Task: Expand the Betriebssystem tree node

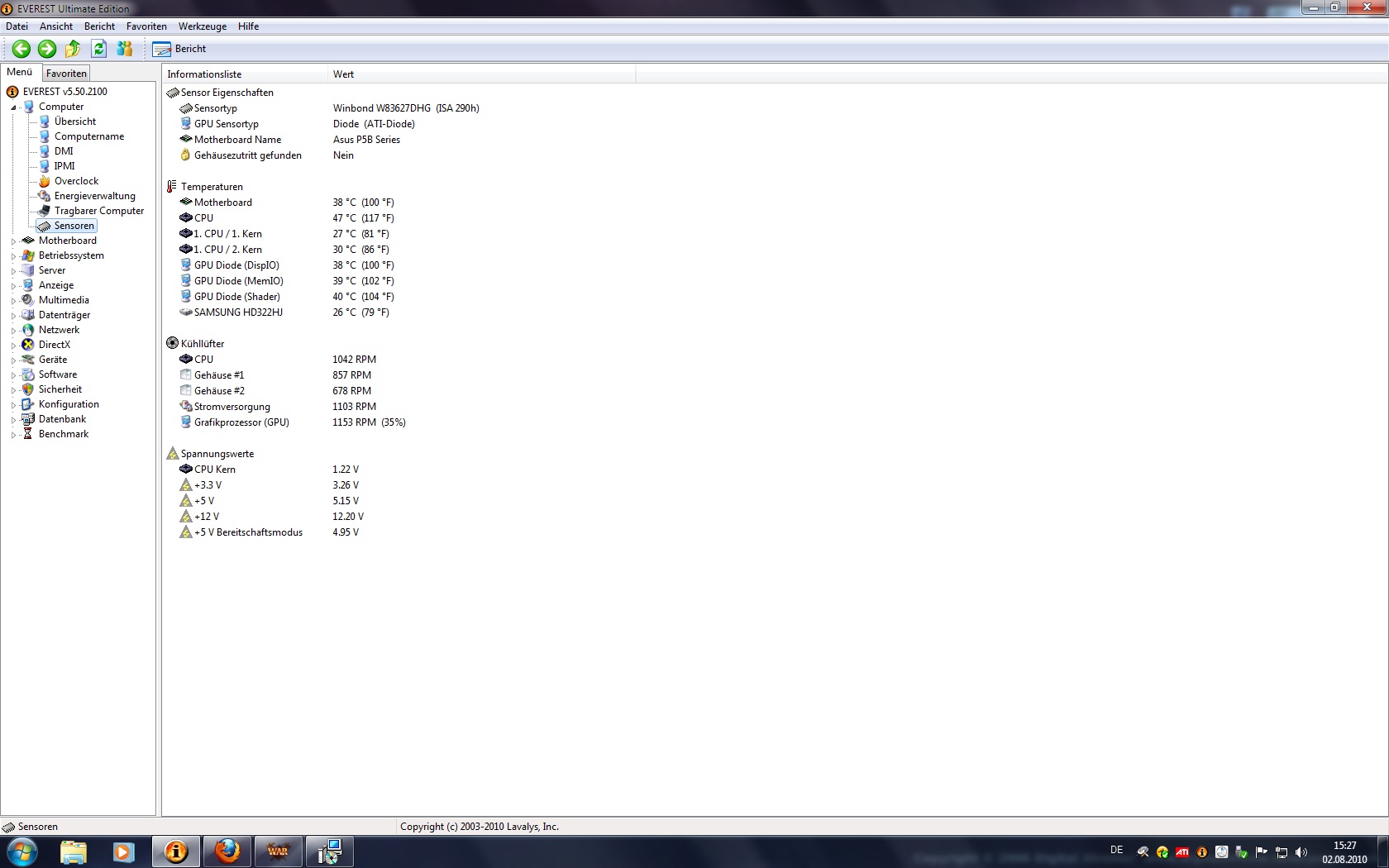Action: coord(13,256)
